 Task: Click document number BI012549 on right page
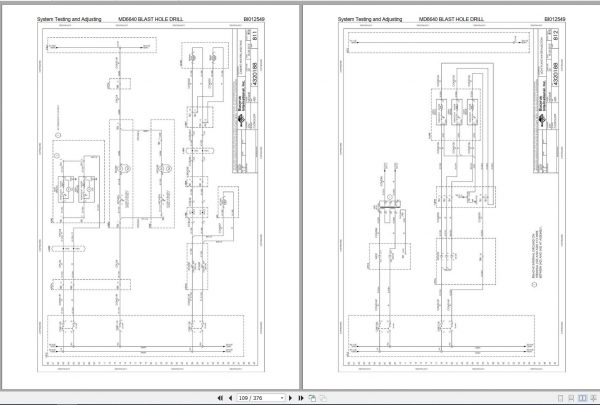[555, 19]
